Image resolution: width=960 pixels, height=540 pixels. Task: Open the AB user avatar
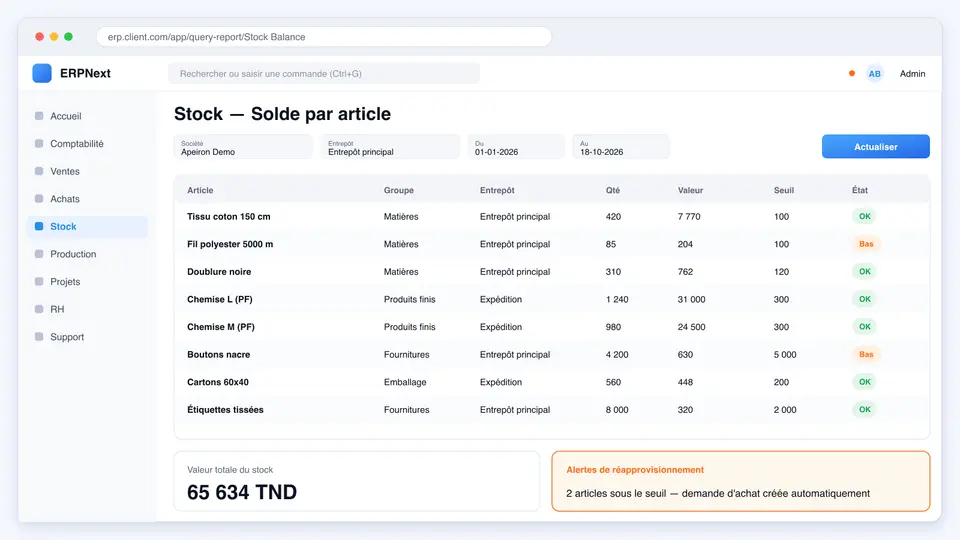coord(874,73)
